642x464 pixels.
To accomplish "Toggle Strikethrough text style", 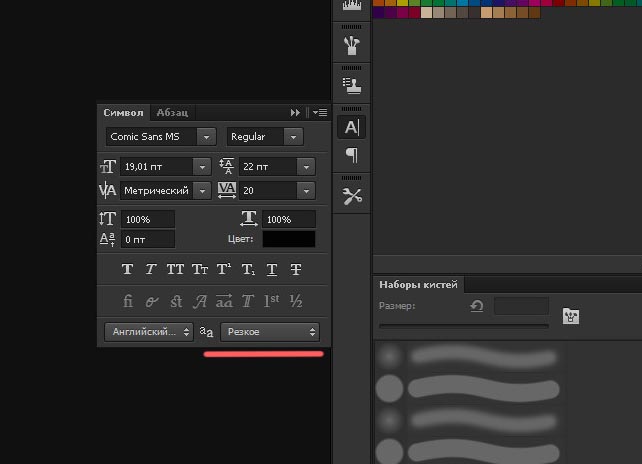I will point(296,269).
